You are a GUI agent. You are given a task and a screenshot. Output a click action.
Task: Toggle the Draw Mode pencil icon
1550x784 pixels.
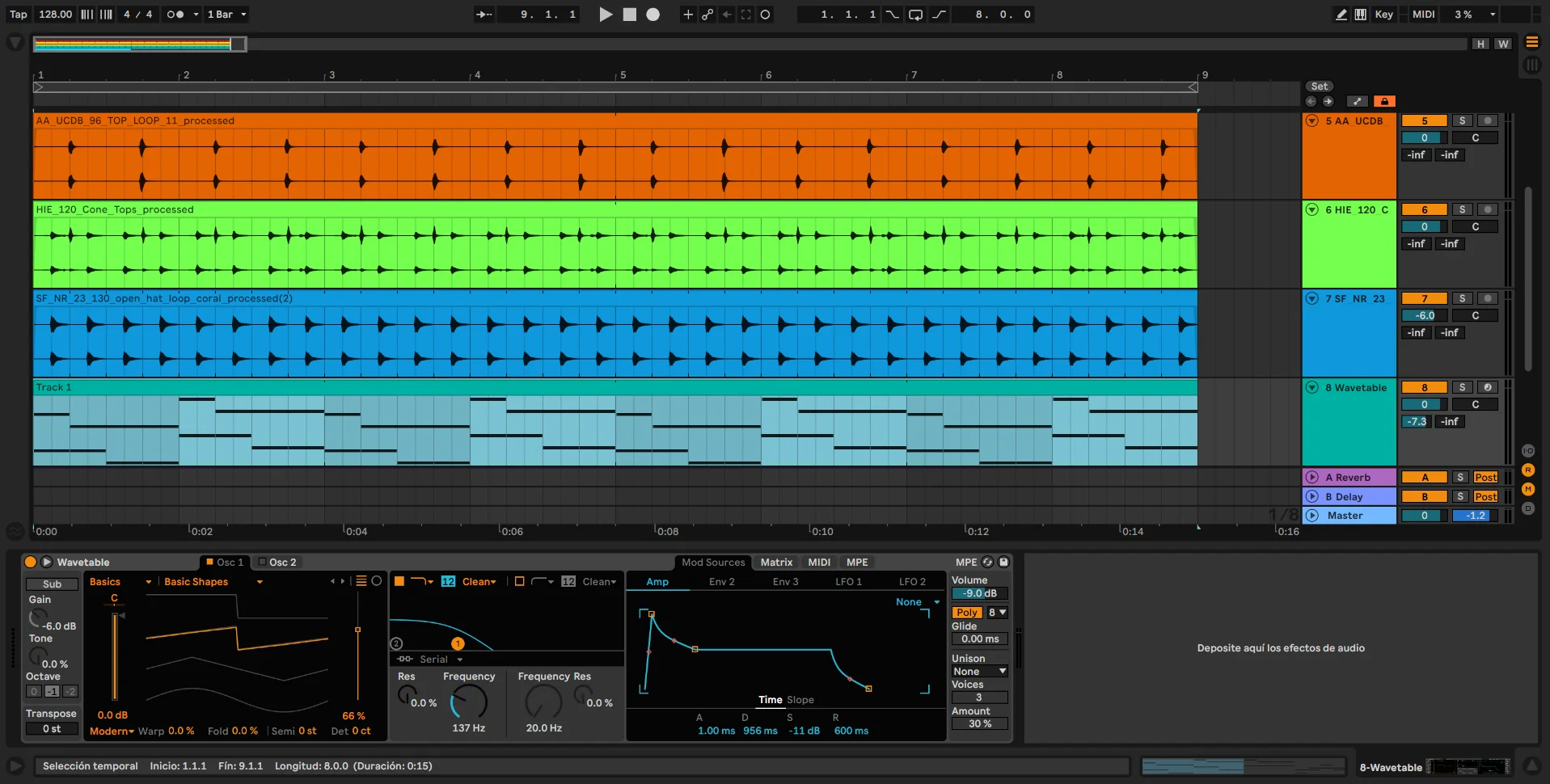(1341, 15)
